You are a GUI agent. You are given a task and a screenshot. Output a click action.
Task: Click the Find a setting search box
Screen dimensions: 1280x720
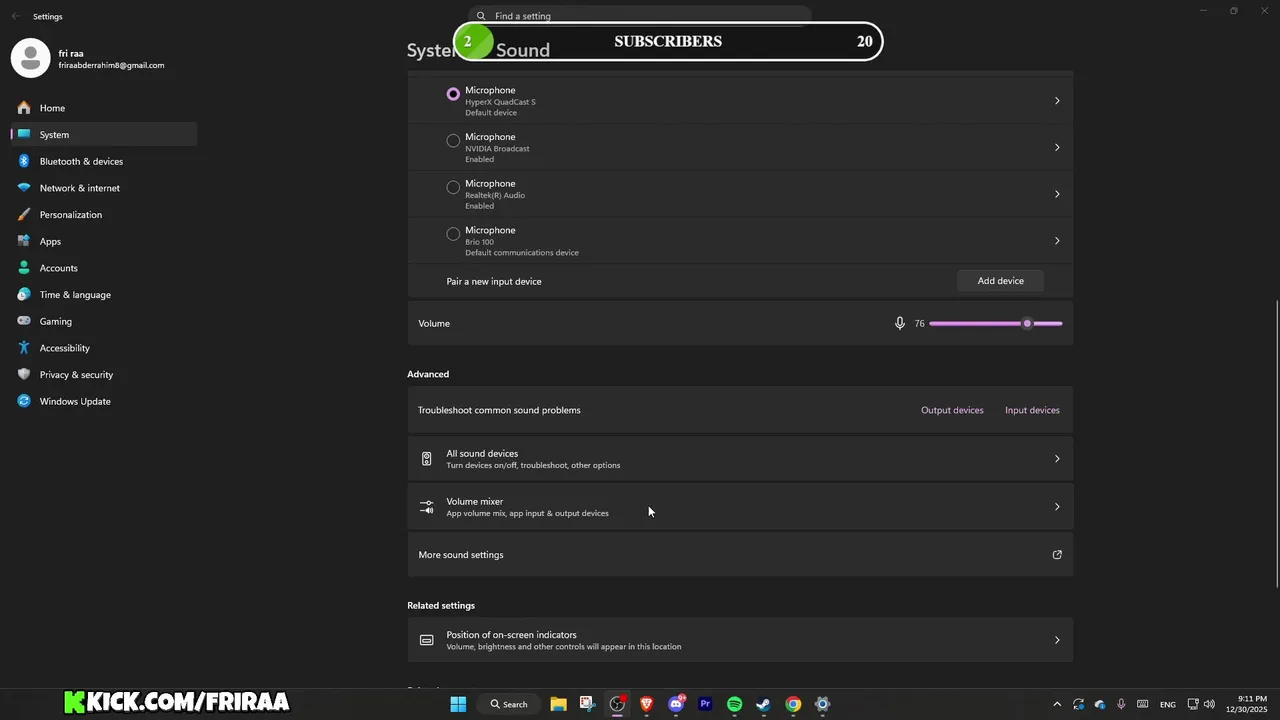pyautogui.click(x=640, y=16)
